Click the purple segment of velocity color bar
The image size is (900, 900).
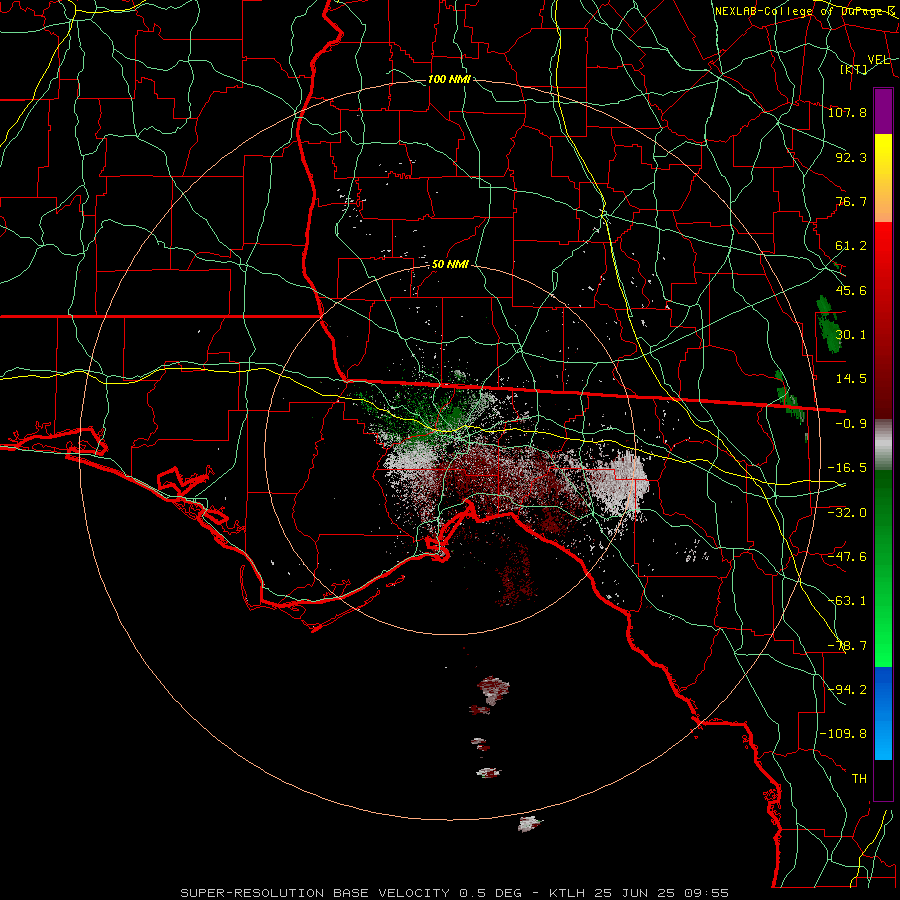coord(883,111)
